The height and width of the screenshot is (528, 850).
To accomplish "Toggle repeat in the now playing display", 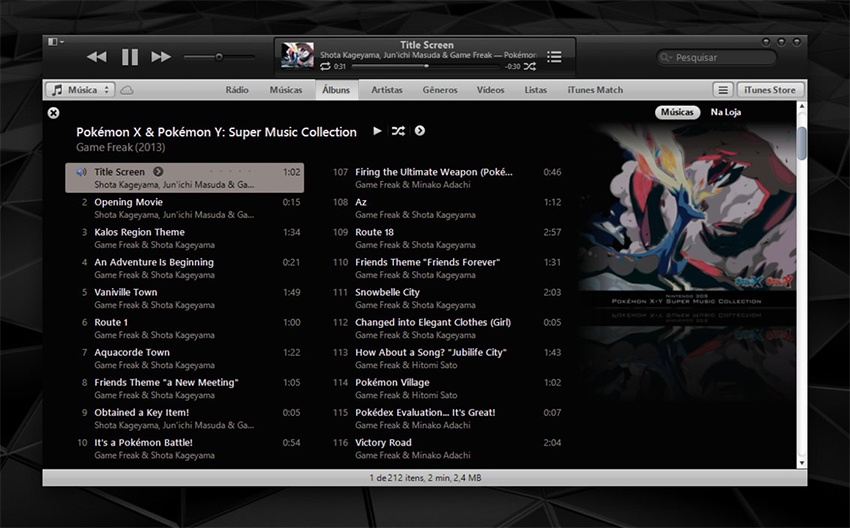I will click(325, 67).
